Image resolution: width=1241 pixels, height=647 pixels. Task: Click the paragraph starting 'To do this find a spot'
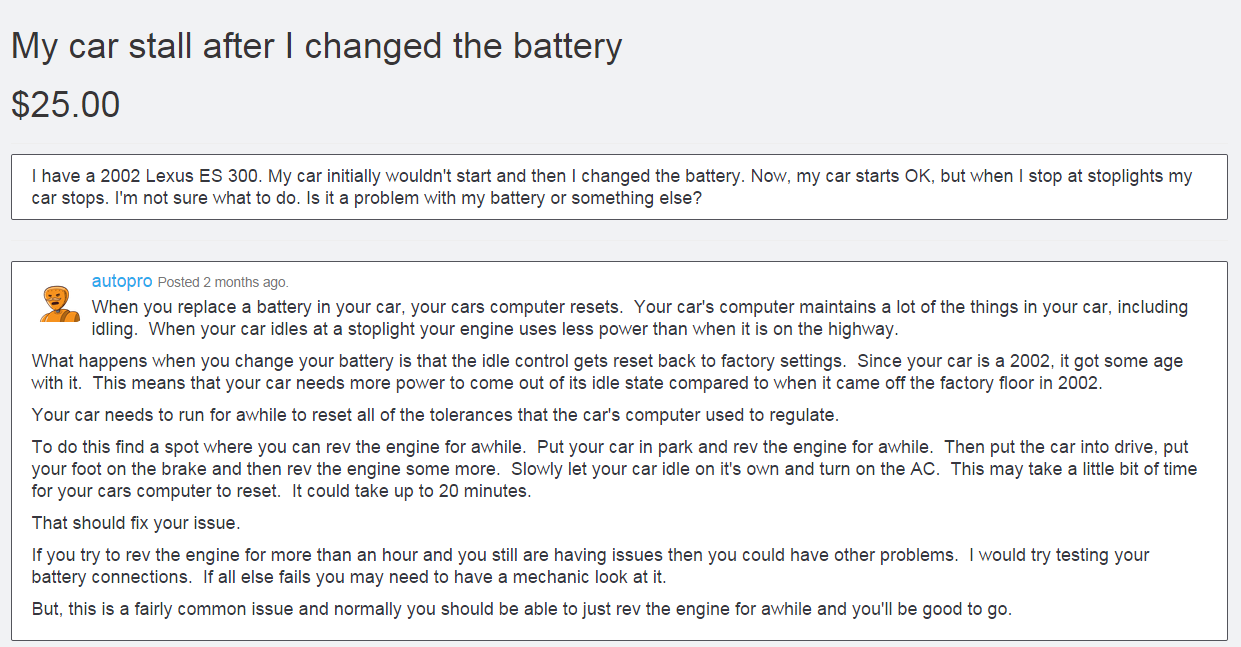pyautogui.click(x=614, y=469)
